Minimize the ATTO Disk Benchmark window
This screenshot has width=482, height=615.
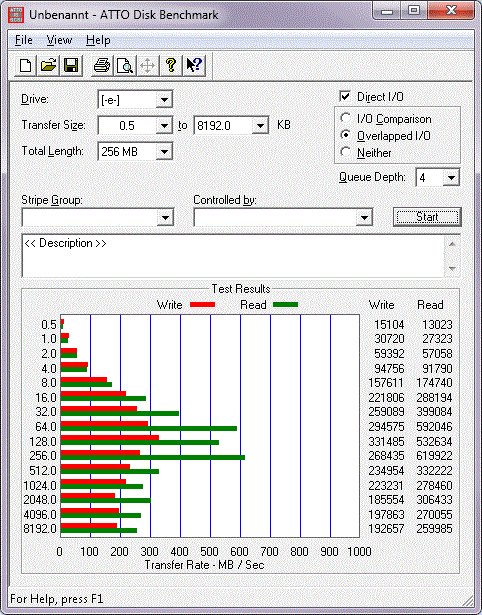[386, 11]
